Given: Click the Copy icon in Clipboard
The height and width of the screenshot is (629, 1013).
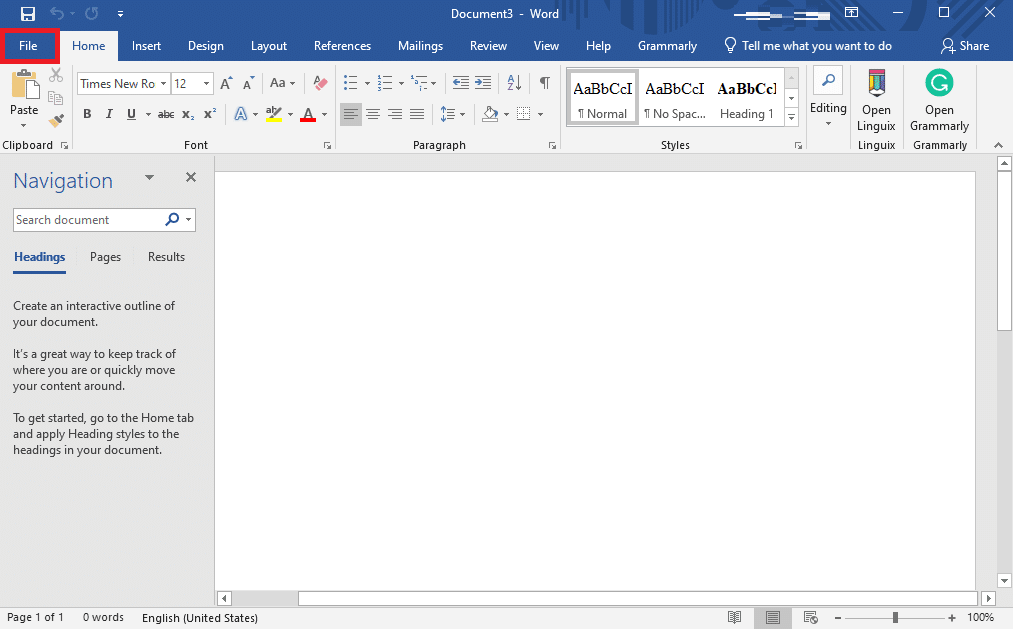Looking at the screenshot, I should point(56,98).
